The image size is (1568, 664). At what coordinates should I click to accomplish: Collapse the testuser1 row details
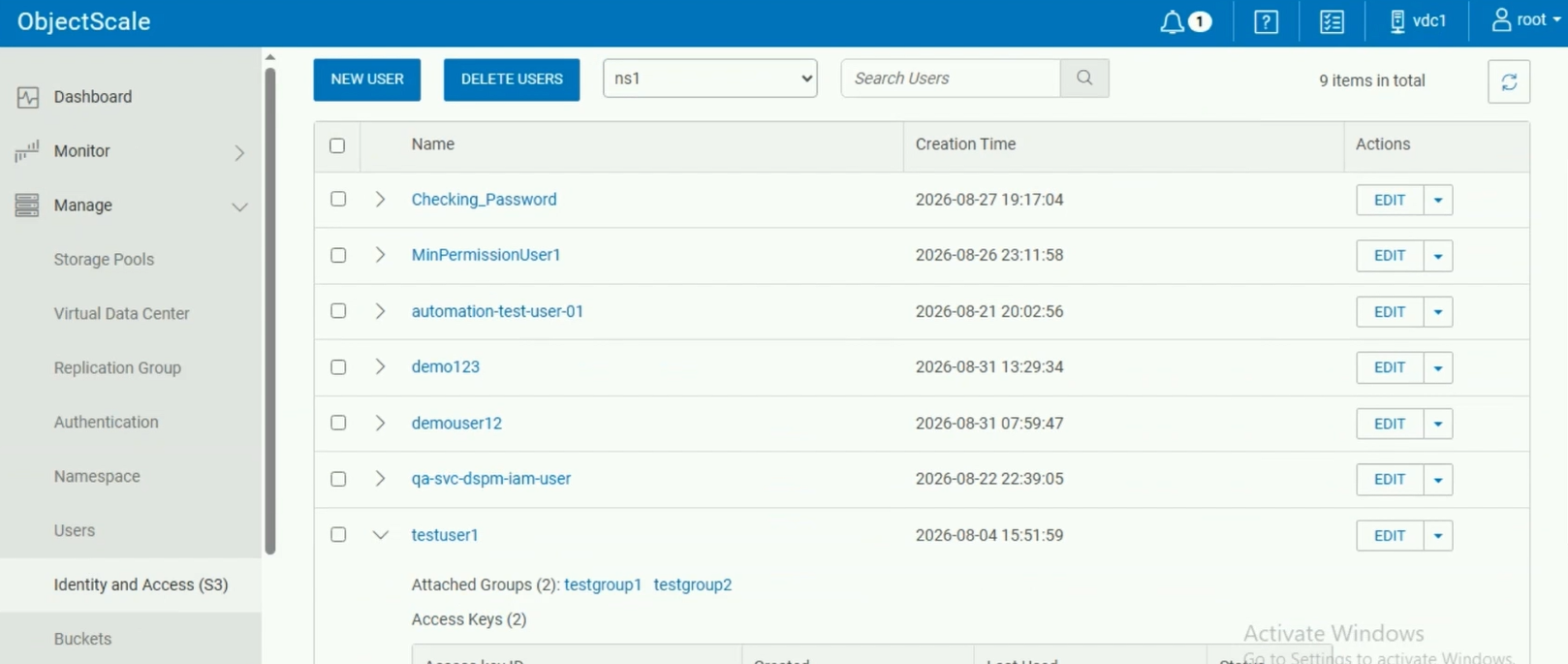380,535
